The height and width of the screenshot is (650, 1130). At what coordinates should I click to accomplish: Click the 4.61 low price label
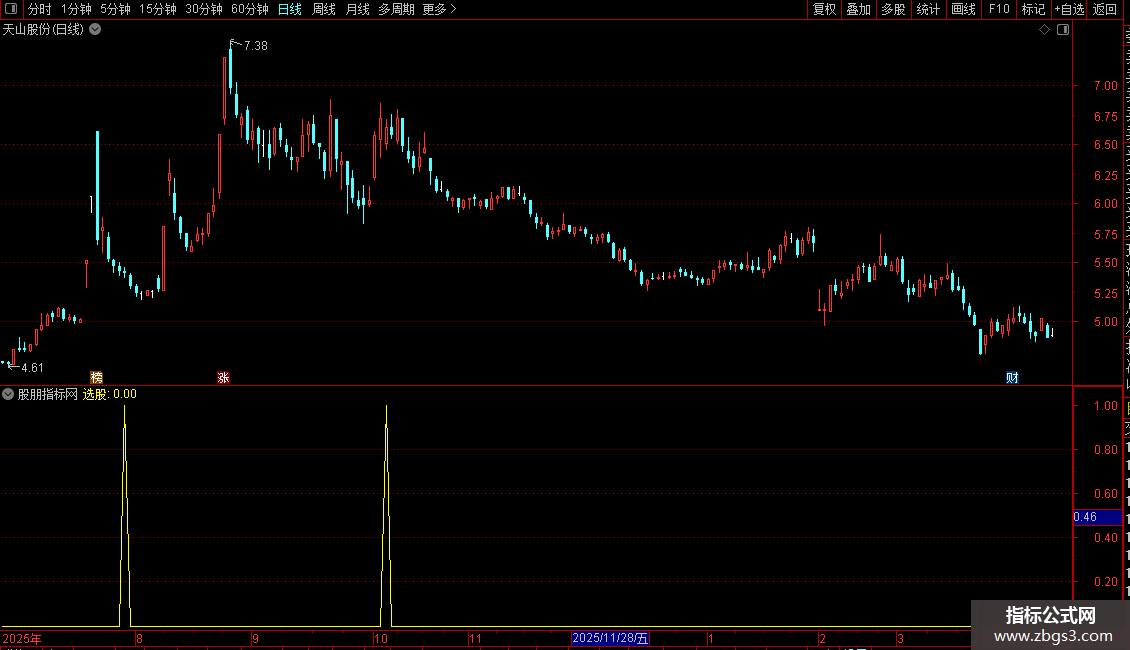(x=32, y=368)
